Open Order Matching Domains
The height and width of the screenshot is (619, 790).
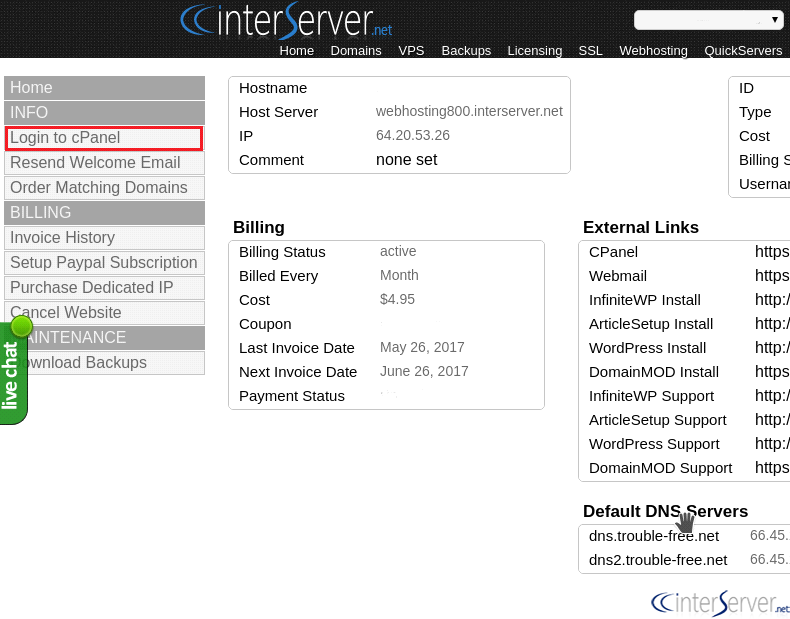click(104, 188)
